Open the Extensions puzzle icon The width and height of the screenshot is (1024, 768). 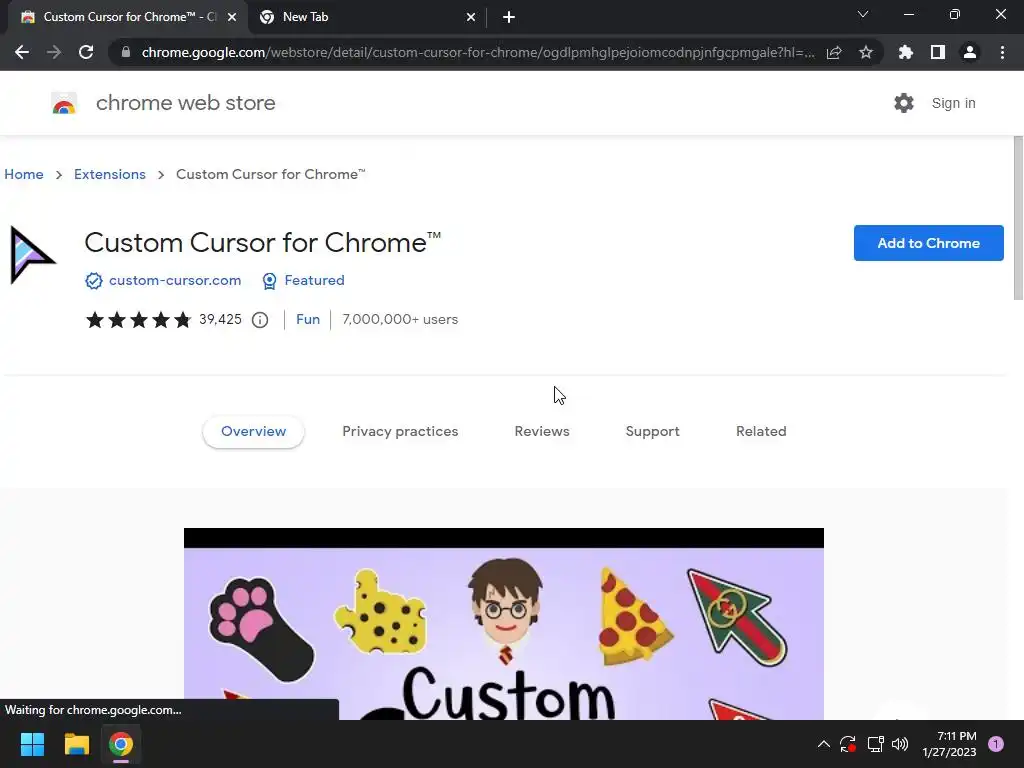(906, 52)
